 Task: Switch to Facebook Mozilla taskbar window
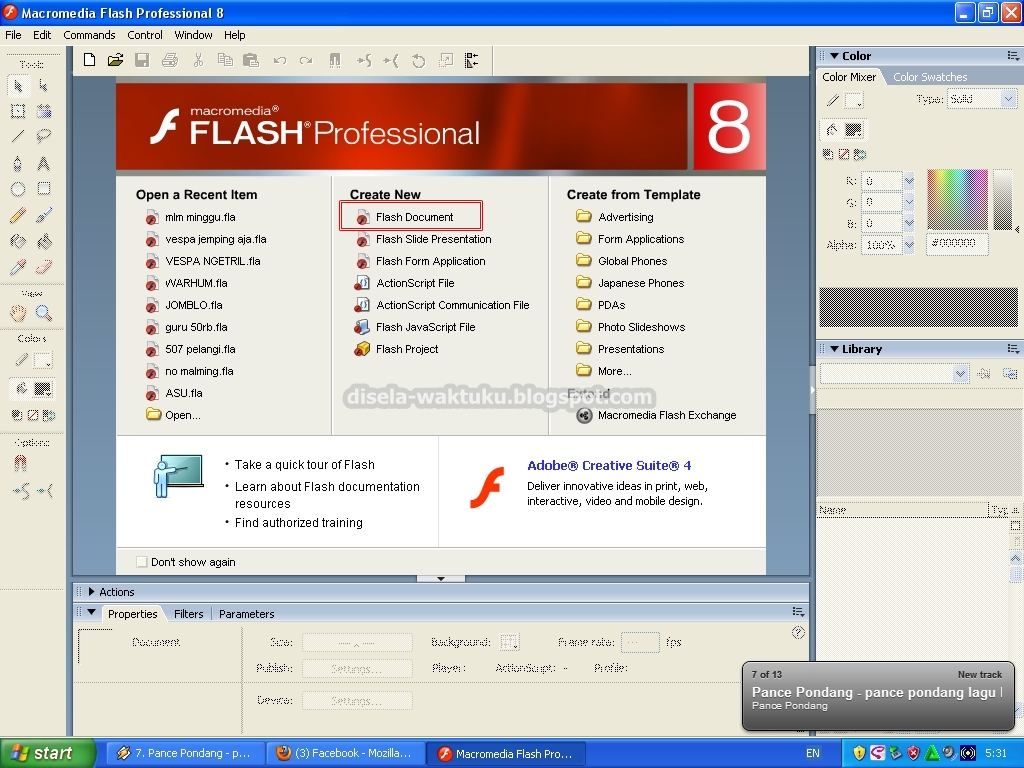(x=346, y=753)
